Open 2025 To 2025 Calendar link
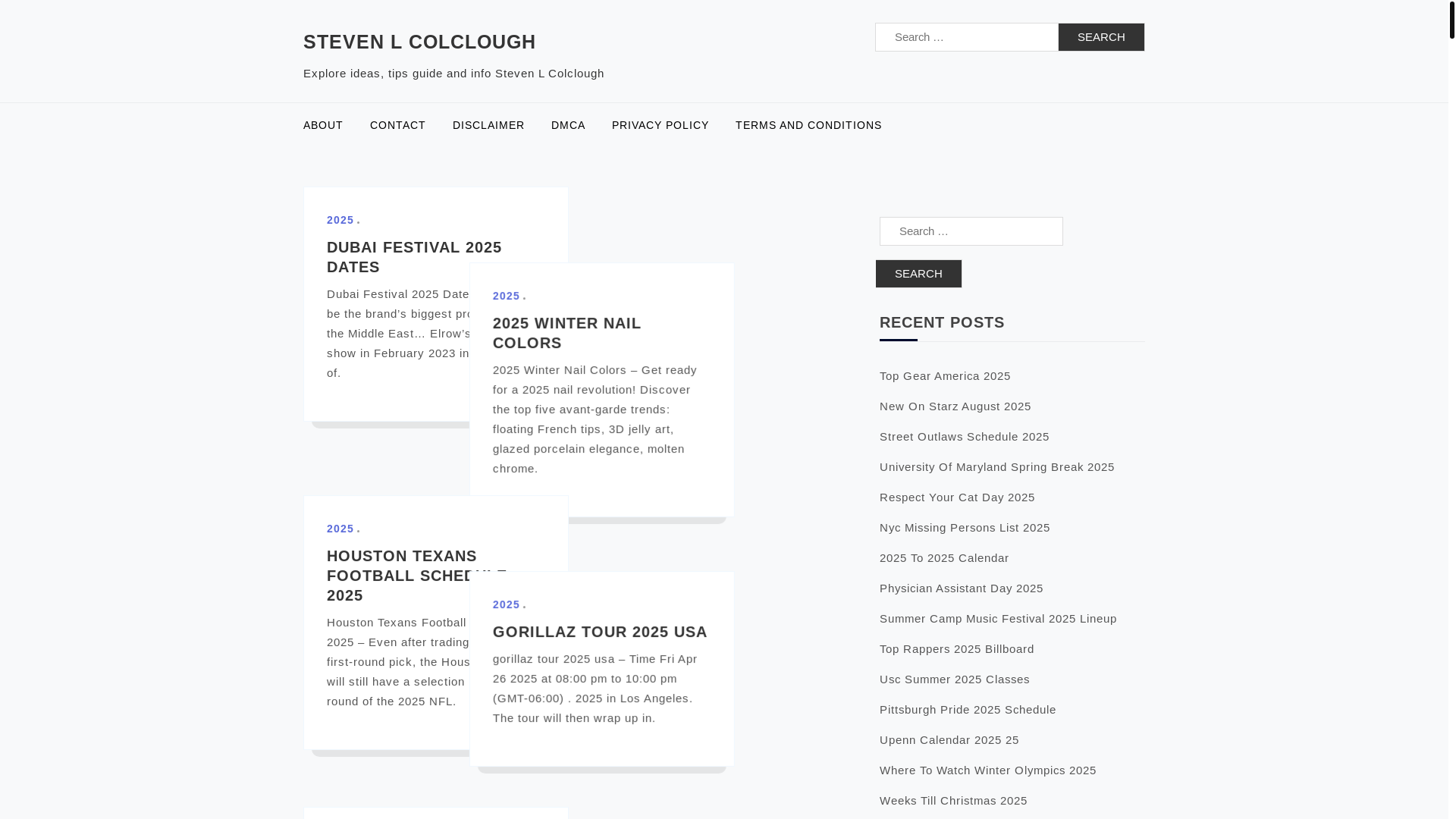This screenshot has height=819, width=1456. [944, 558]
